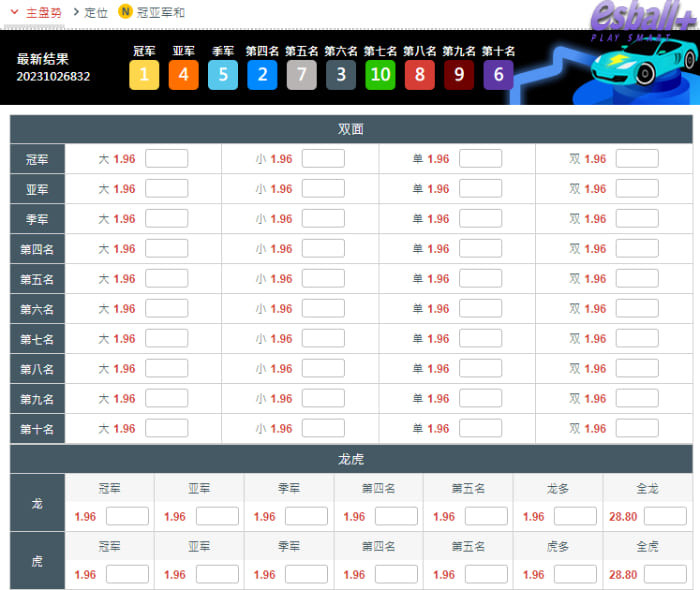
Task: Click the 第五名 row label in 双面
Action: pos(38,279)
